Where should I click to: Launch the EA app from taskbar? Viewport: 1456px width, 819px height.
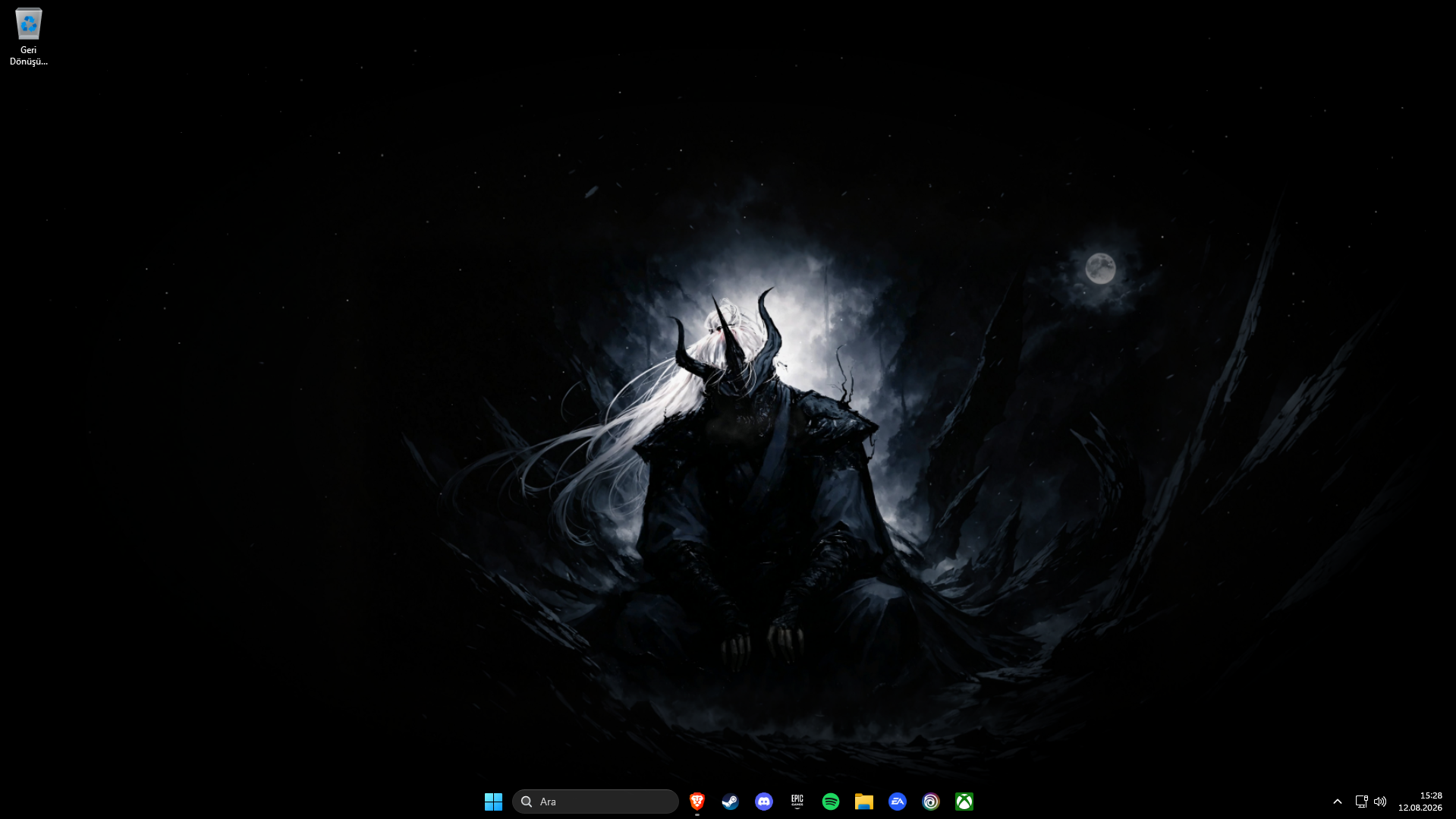pyautogui.click(x=898, y=802)
